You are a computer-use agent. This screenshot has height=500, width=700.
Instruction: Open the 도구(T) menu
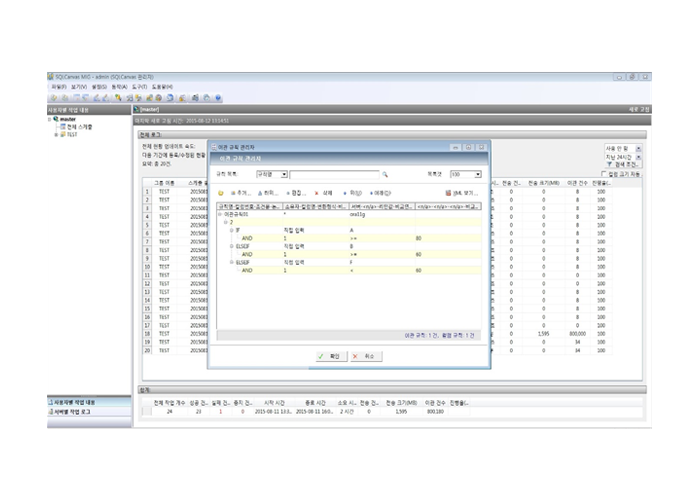pyautogui.click(x=139, y=87)
